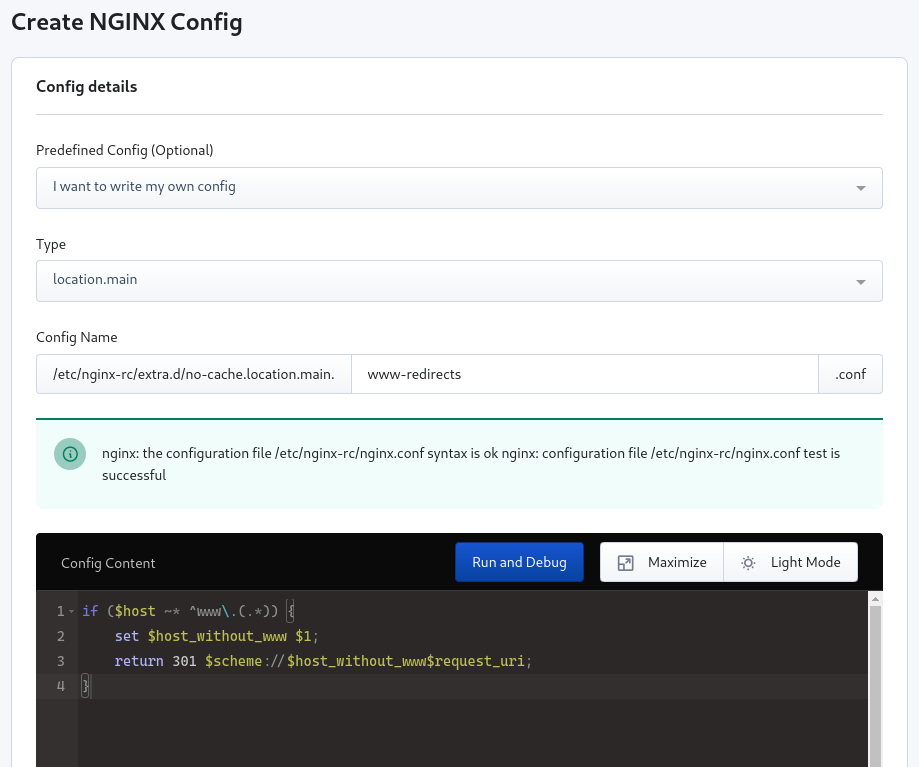
Task: Click the scrollbar up arrow in editor
Action: coord(875,599)
